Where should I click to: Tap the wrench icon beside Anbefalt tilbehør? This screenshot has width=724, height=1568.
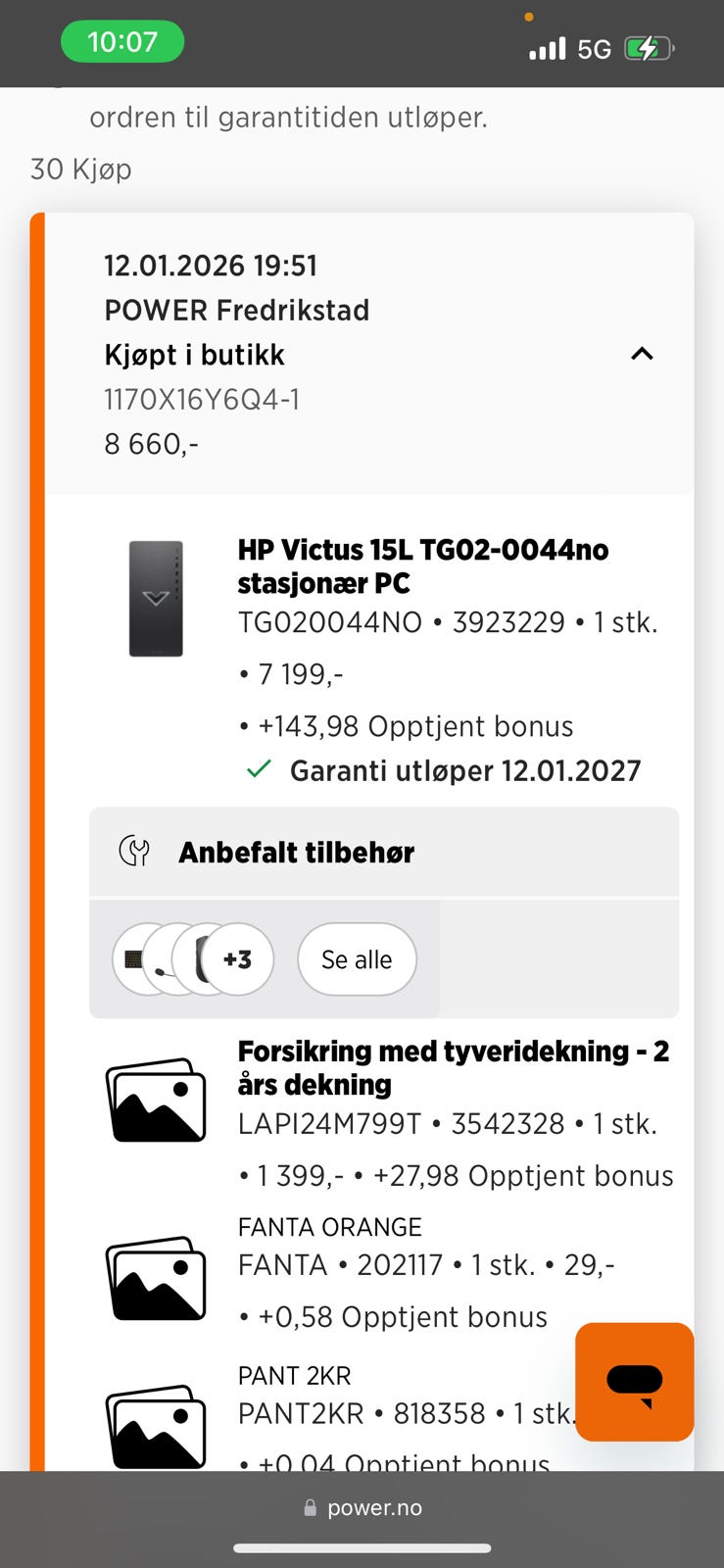(x=134, y=851)
